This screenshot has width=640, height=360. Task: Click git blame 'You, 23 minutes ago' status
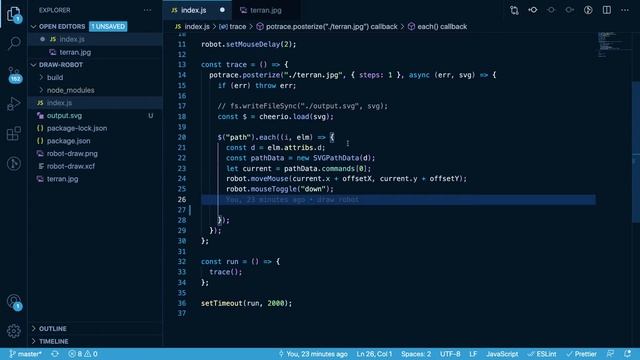tap(313, 354)
